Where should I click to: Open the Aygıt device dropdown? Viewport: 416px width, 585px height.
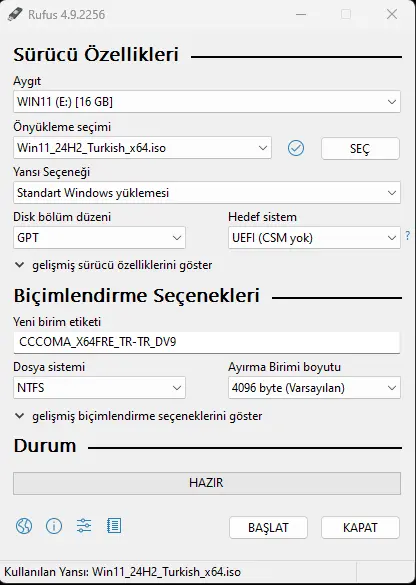point(207,101)
